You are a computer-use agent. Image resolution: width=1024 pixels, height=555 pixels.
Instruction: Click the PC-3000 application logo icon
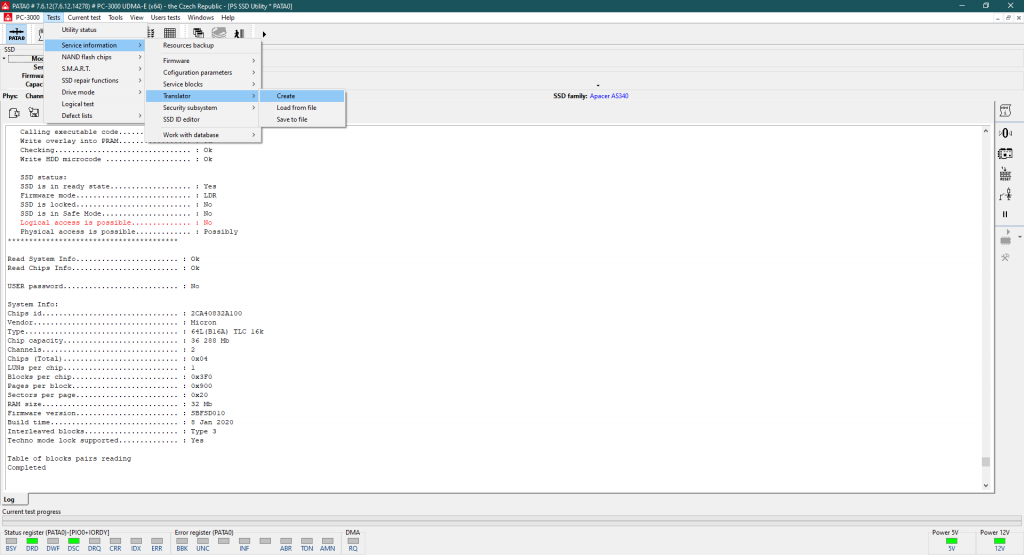[x=8, y=17]
